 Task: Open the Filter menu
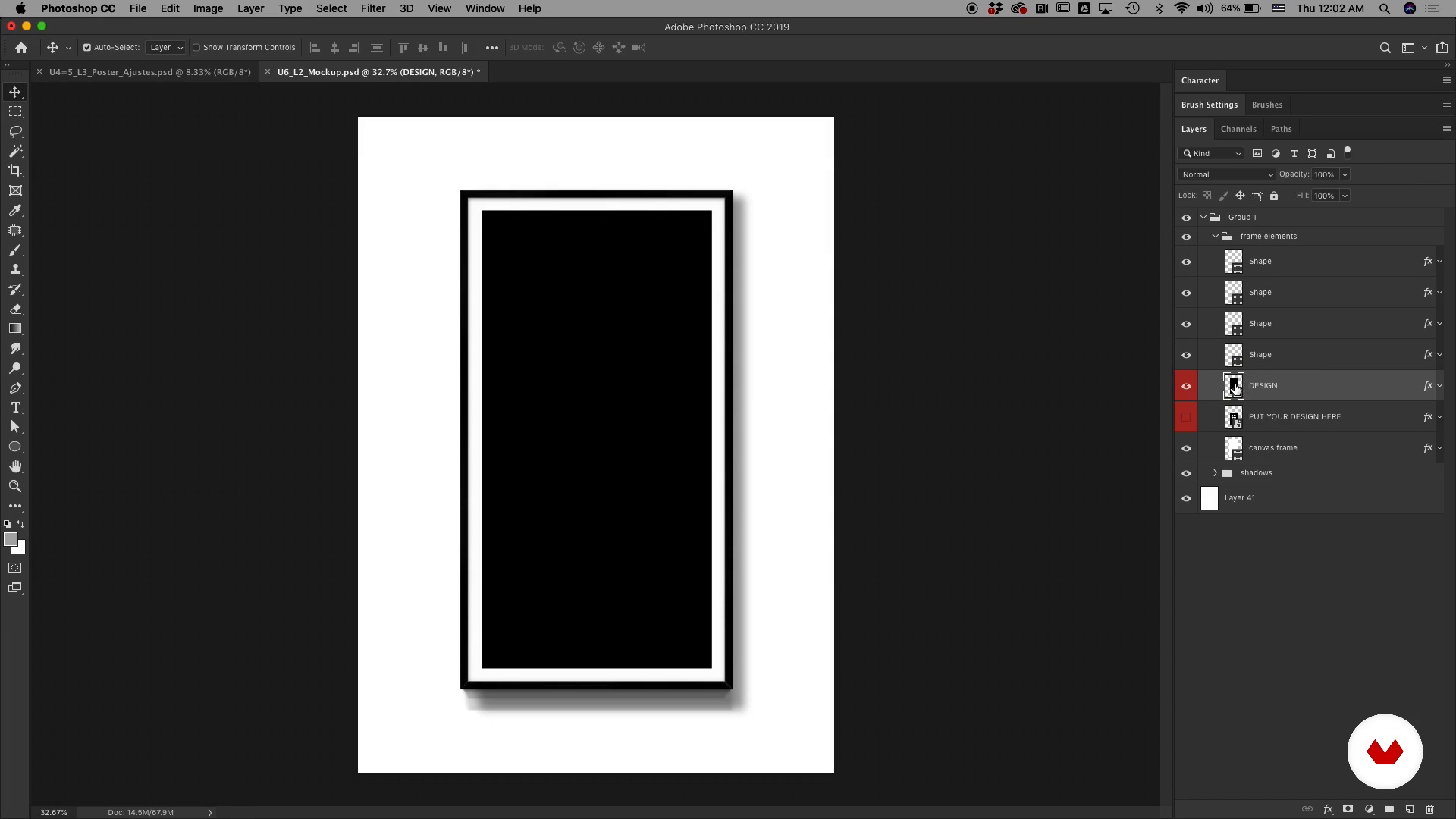tap(372, 8)
